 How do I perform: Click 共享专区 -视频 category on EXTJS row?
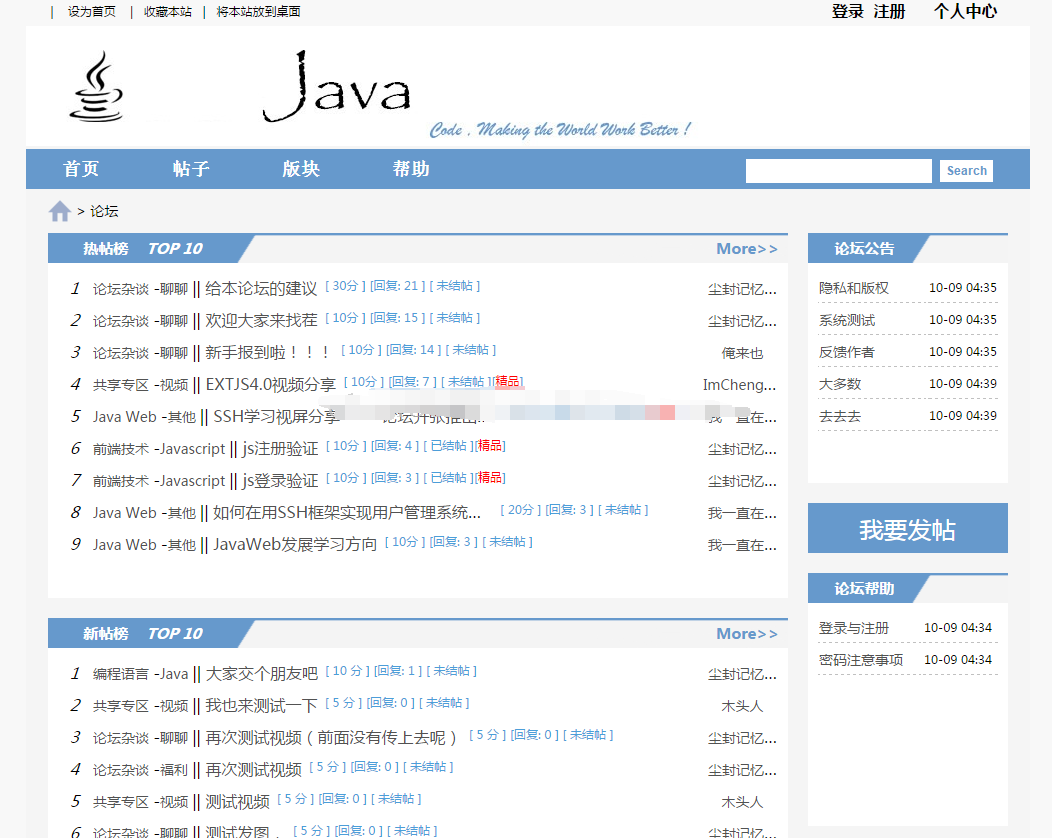click(140, 385)
